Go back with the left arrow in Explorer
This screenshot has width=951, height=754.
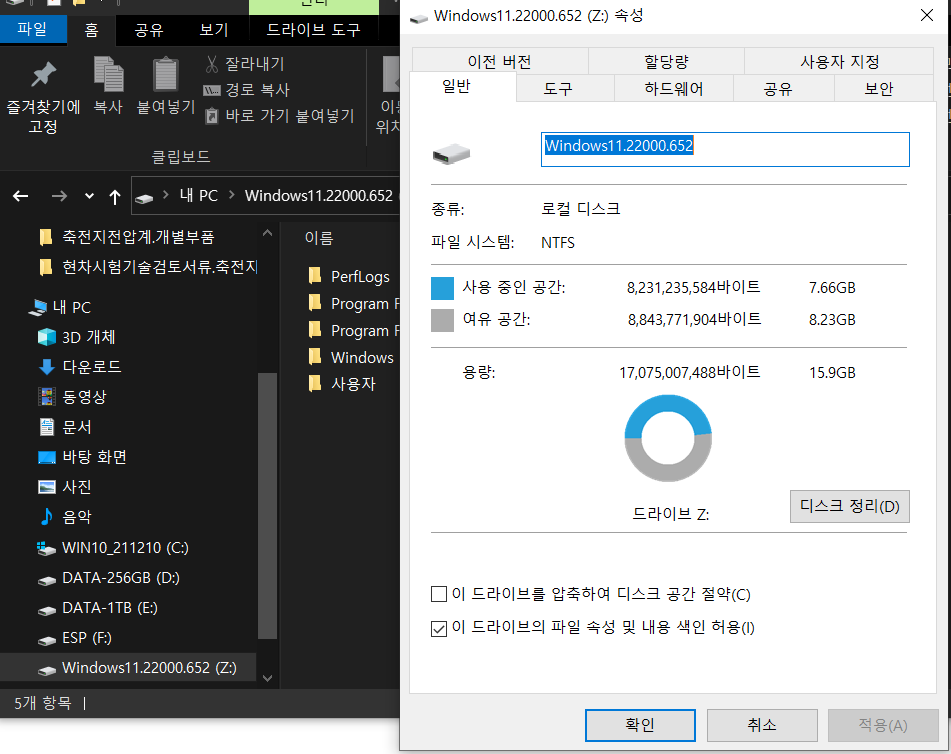coord(21,196)
